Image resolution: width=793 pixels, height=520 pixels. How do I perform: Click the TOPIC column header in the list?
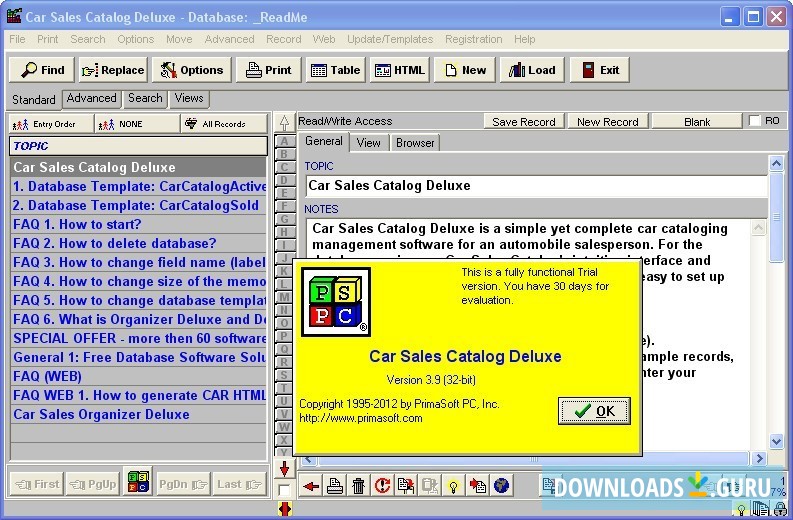click(138, 146)
